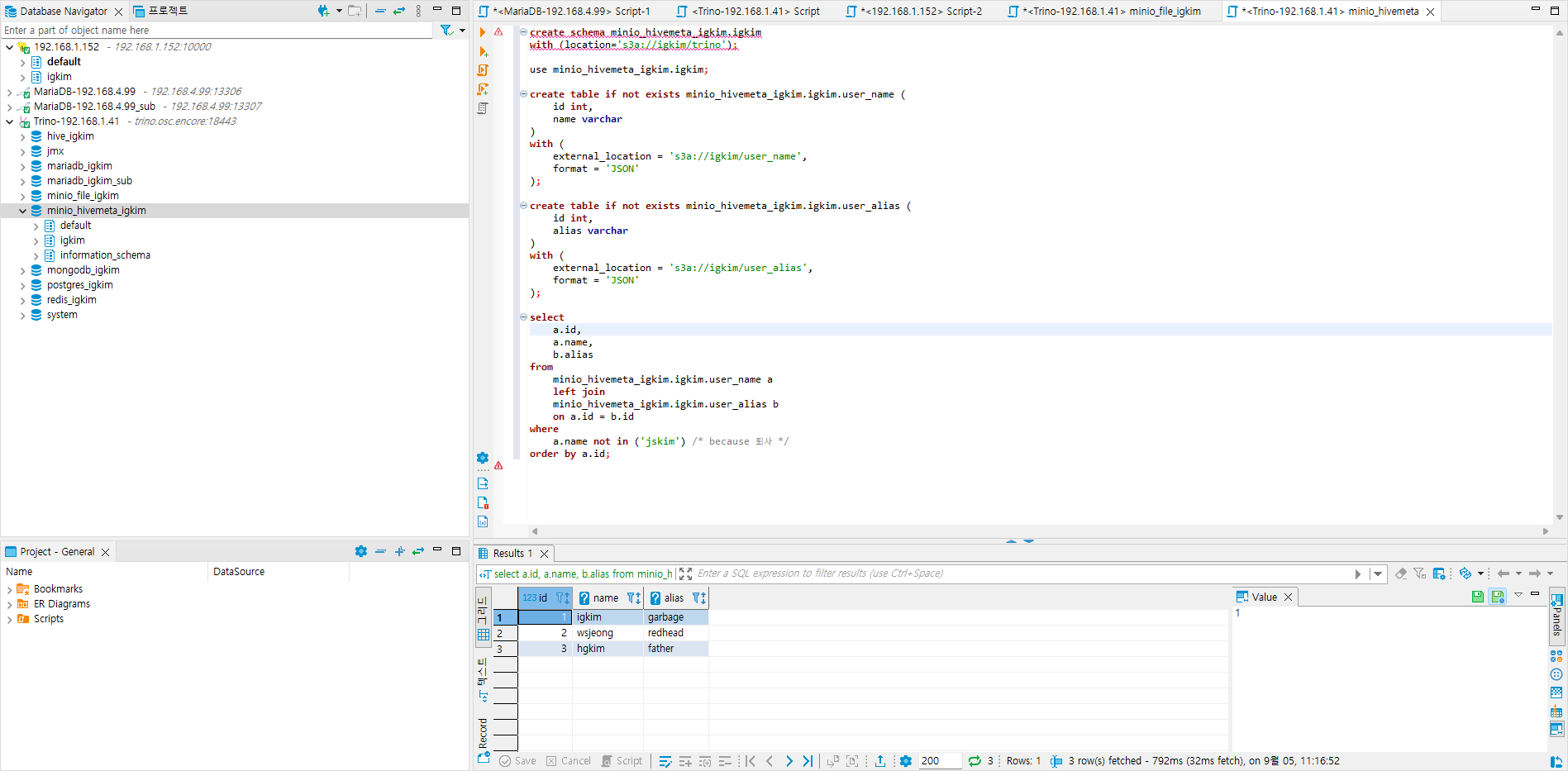
Task: Click the Script button in the results toolbar
Action: click(x=622, y=761)
